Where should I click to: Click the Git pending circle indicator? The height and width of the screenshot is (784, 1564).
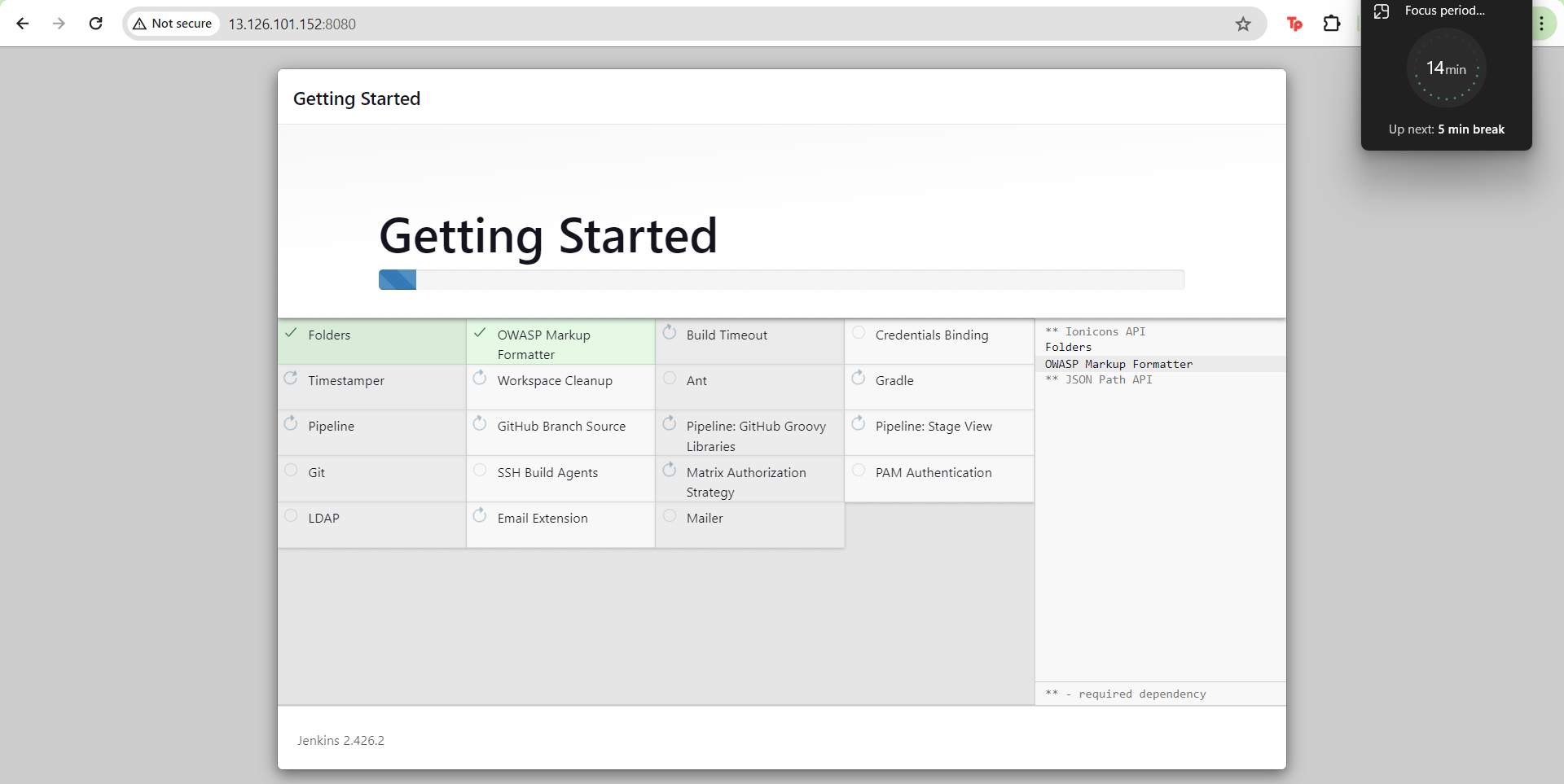(x=291, y=470)
